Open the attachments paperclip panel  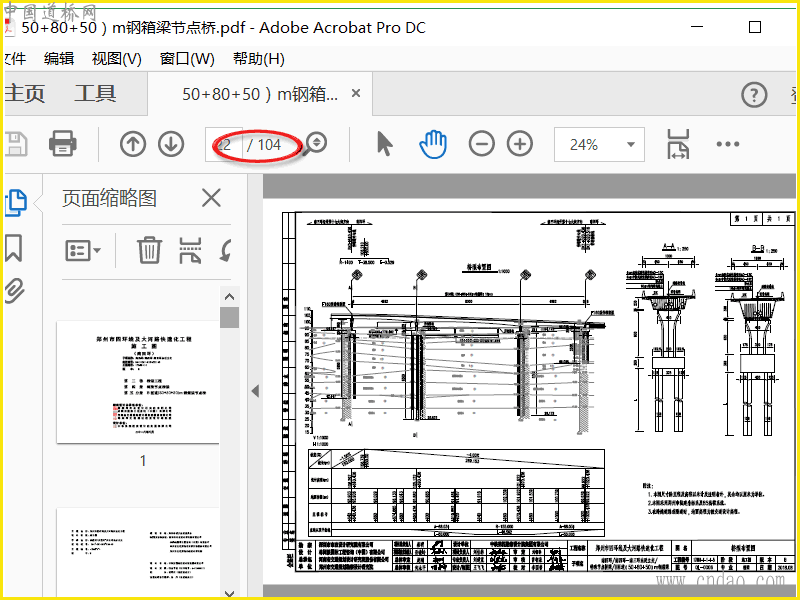14,291
